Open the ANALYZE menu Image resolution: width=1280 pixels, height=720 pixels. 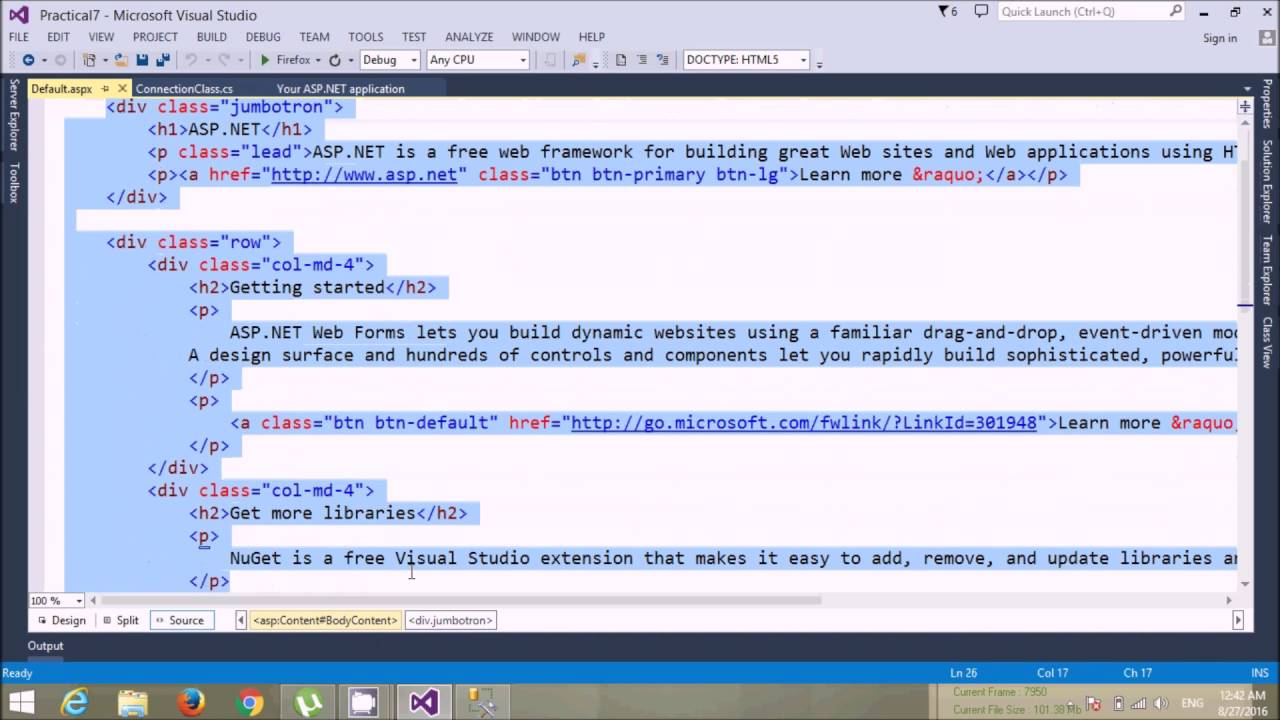(x=469, y=37)
